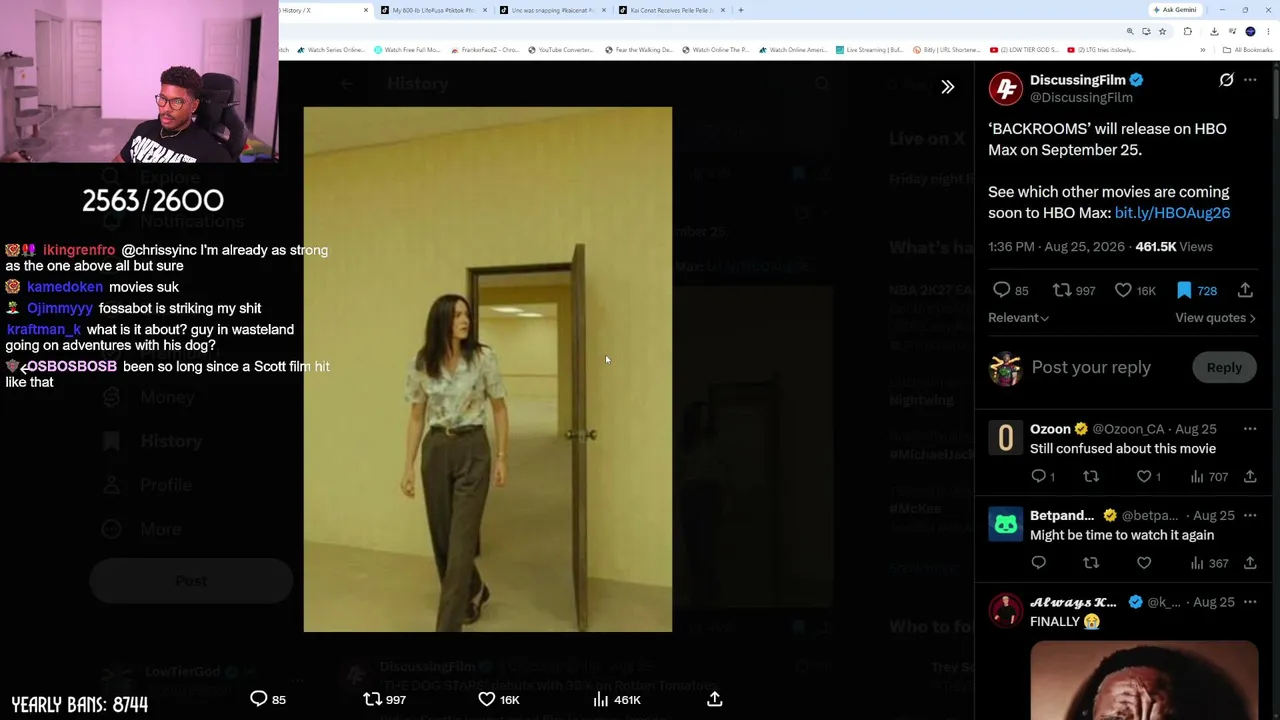Open the more options menu on the DiscussingFilm post
The height and width of the screenshot is (720, 1280).
[x=1250, y=80]
